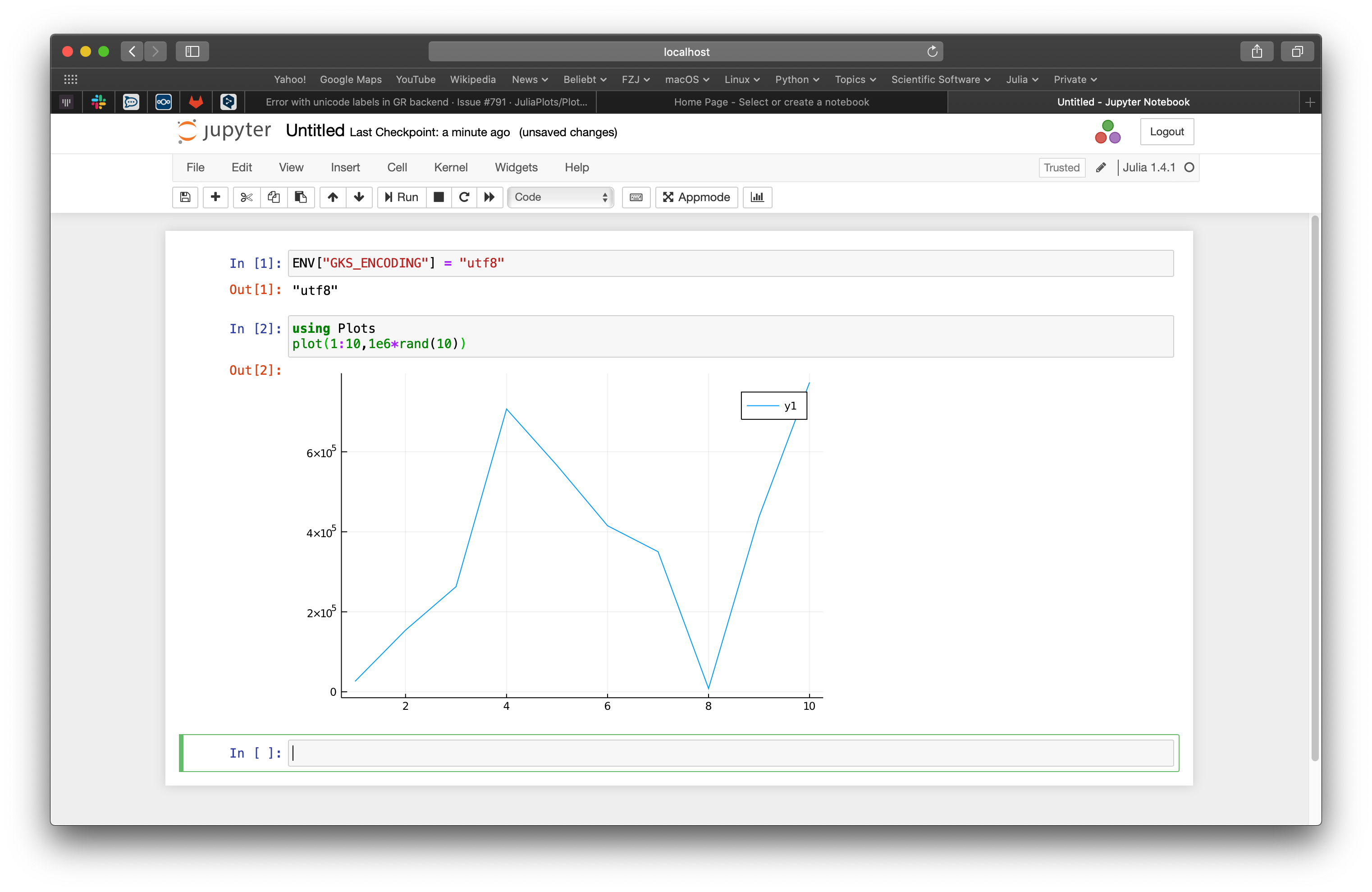Click the pencil edit-mode indicator icon
This screenshot has height=892, width=1372.
tap(1101, 167)
